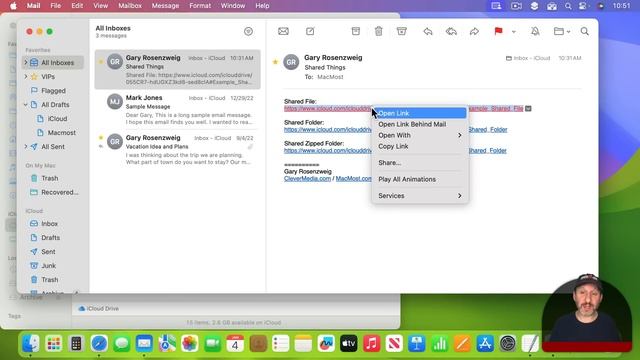The image size is (640, 360).
Task: Reply All to the message
Action: pos(451,31)
